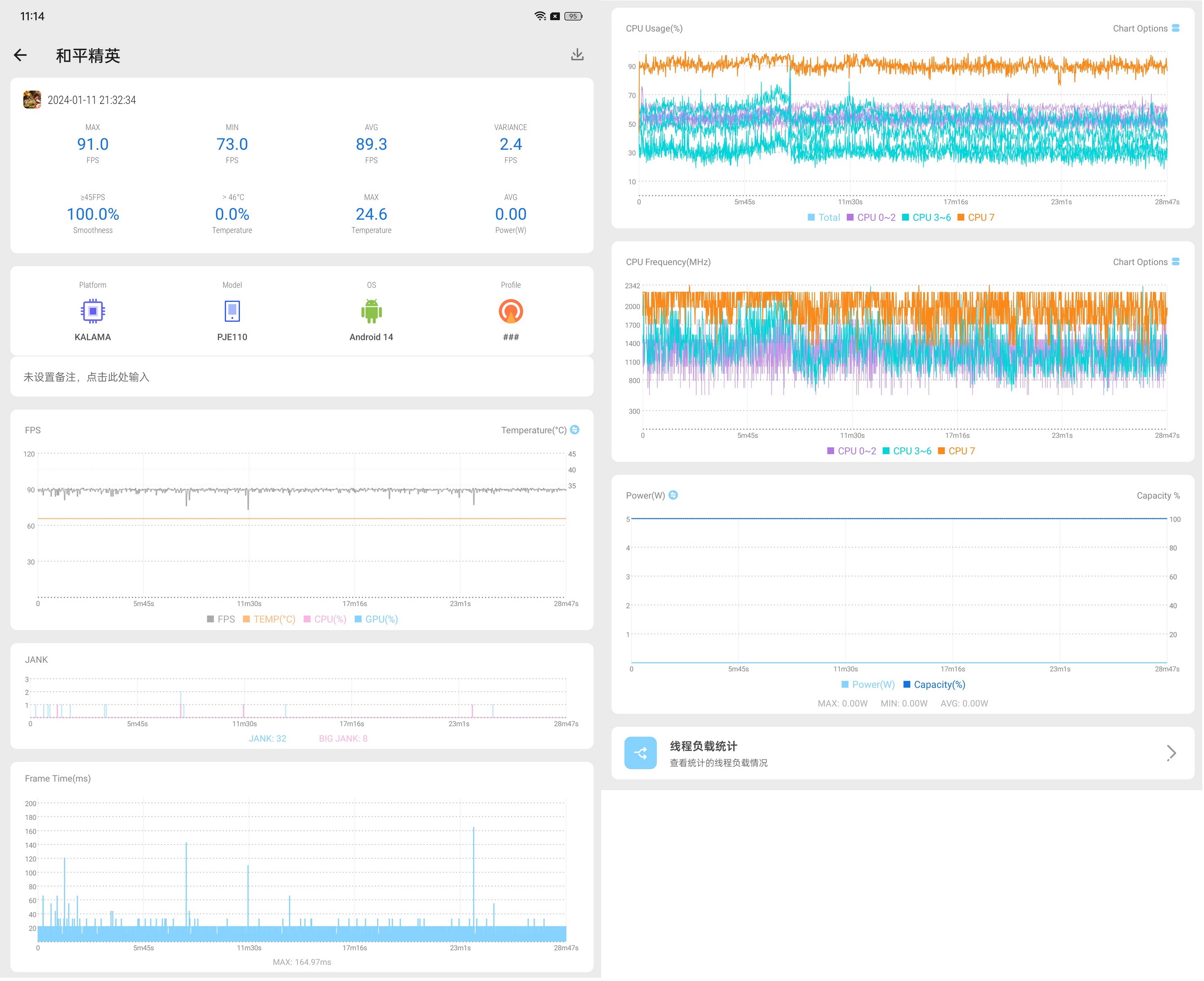Tap the 100.0% Smoothness value
This screenshot has width=1204, height=981.
[93, 214]
